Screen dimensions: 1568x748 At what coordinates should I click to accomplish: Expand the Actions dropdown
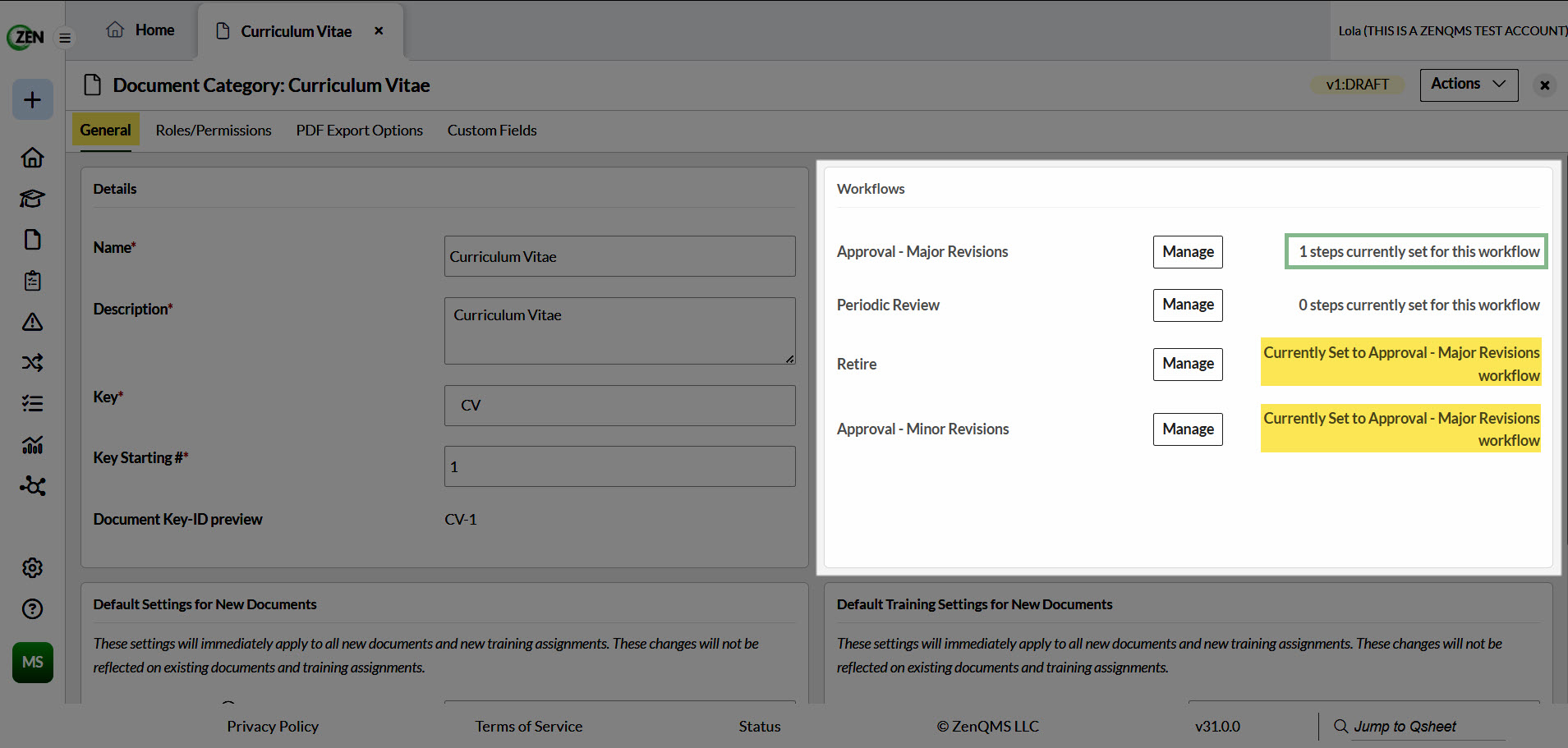click(1469, 85)
